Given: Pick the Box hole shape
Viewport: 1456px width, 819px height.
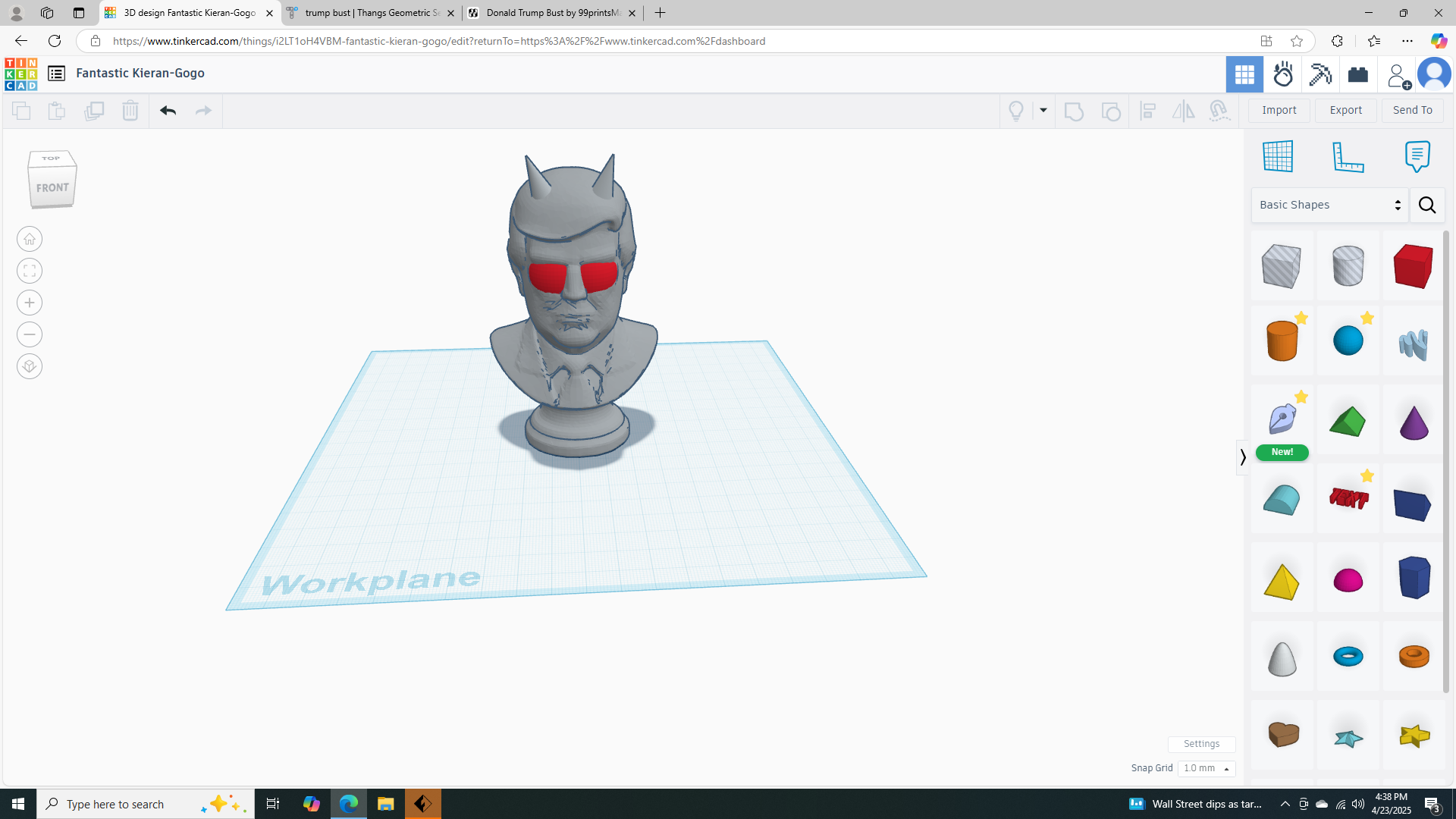Looking at the screenshot, I should (1282, 265).
